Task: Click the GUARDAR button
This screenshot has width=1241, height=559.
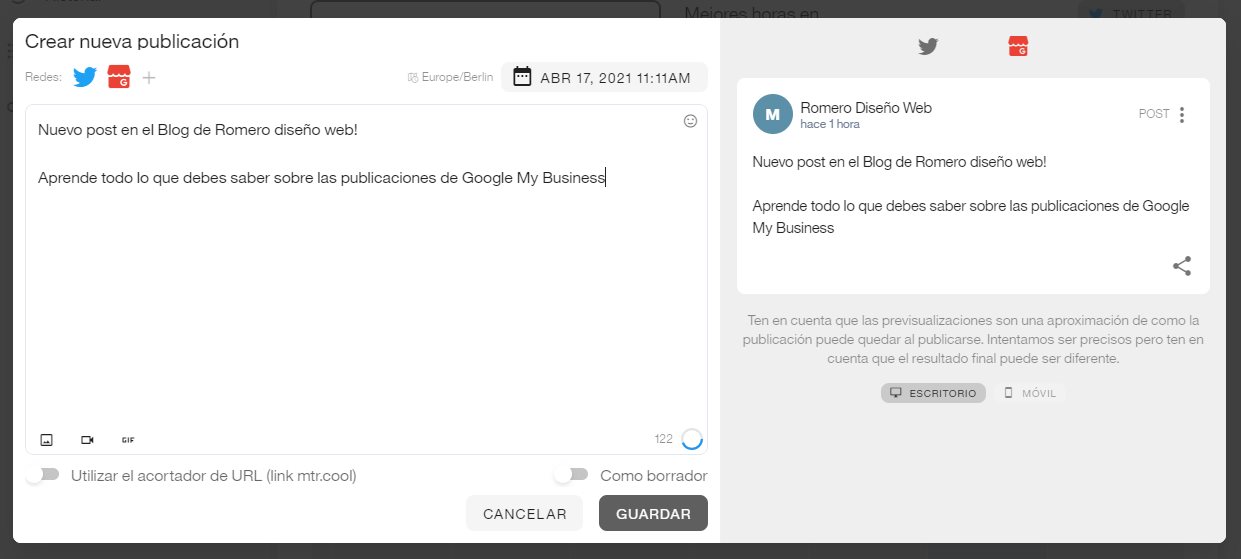Action: coord(653,514)
